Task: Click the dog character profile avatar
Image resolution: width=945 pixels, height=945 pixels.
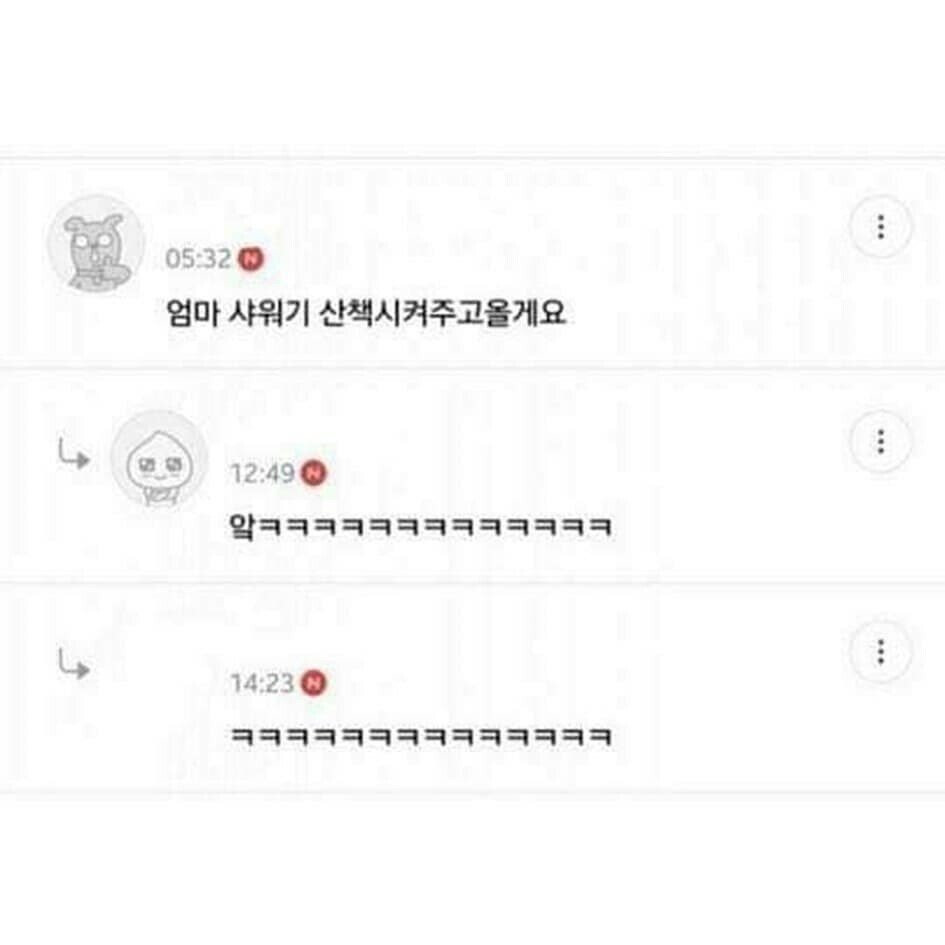Action: click(96, 243)
